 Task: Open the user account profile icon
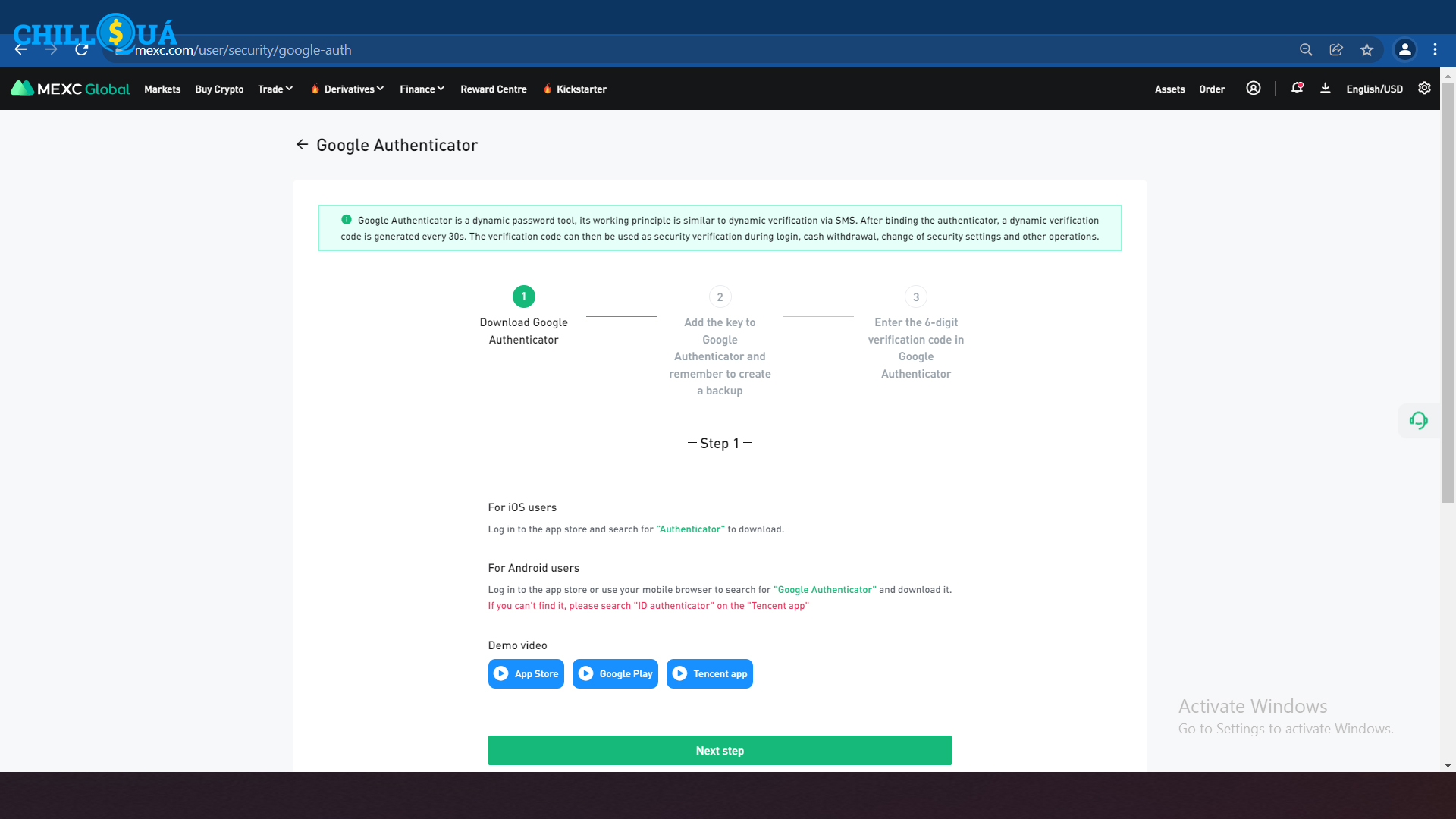tap(1253, 88)
